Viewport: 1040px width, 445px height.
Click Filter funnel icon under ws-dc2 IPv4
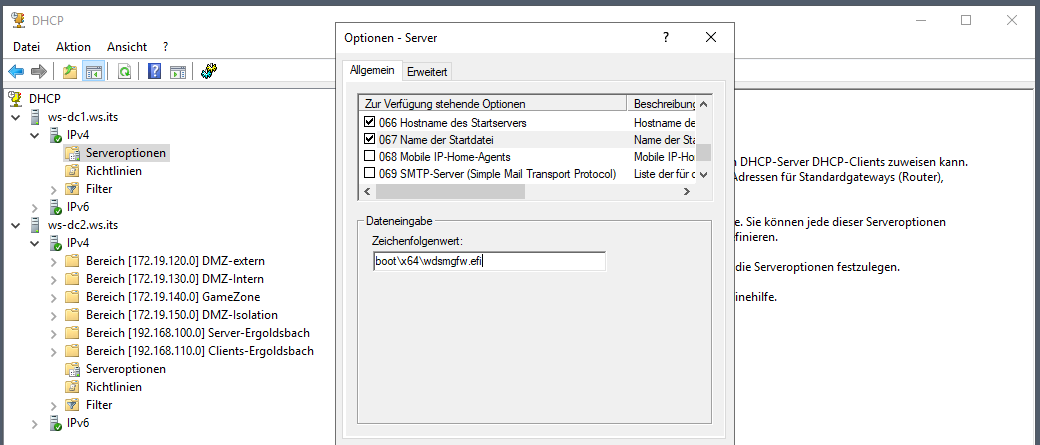72,405
